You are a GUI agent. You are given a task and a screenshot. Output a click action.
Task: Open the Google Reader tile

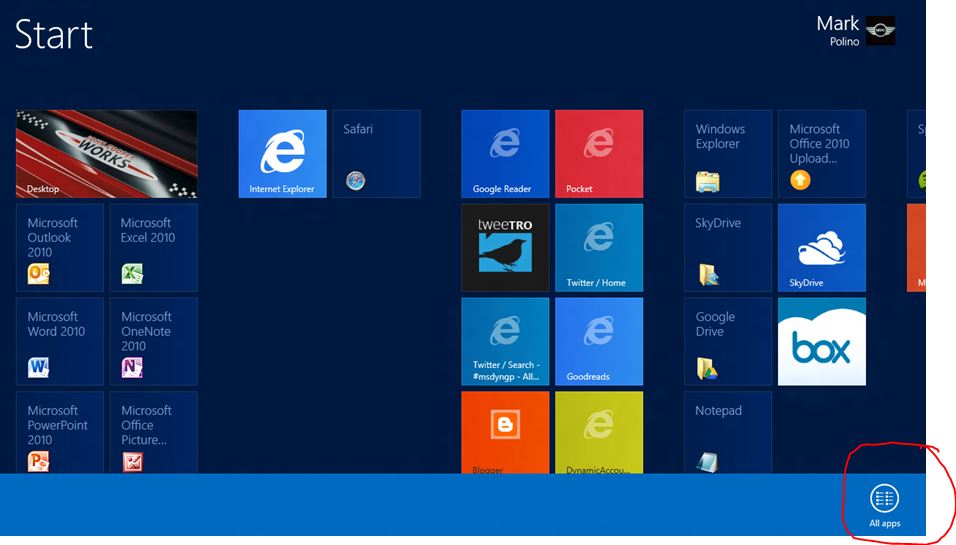pos(505,154)
